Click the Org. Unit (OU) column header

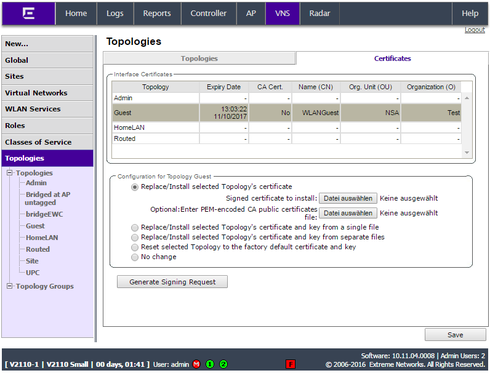pyautogui.click(x=370, y=87)
